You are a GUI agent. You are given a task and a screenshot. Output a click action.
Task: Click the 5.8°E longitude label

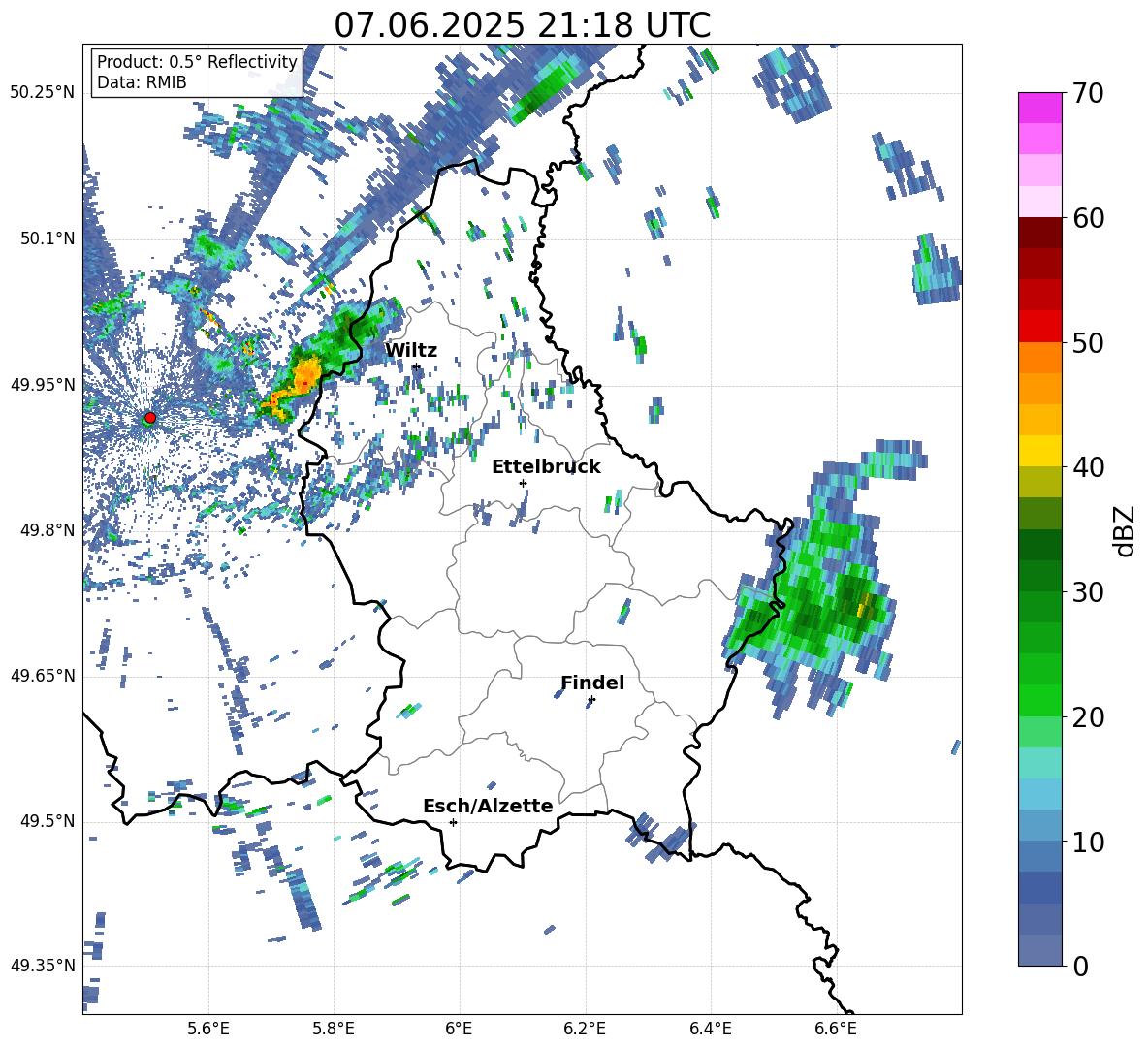coord(334,1029)
